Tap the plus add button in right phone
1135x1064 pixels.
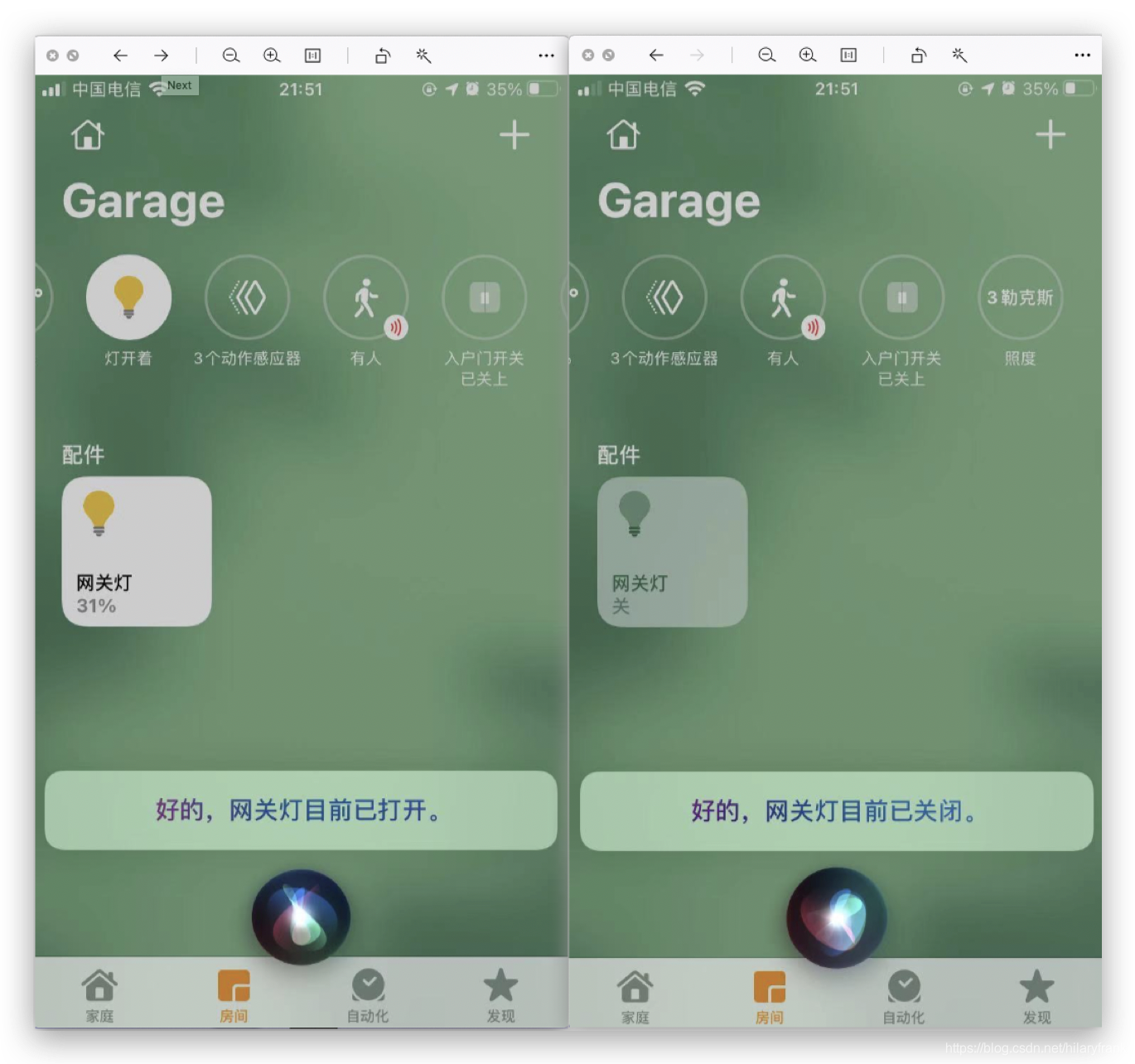click(x=1050, y=134)
